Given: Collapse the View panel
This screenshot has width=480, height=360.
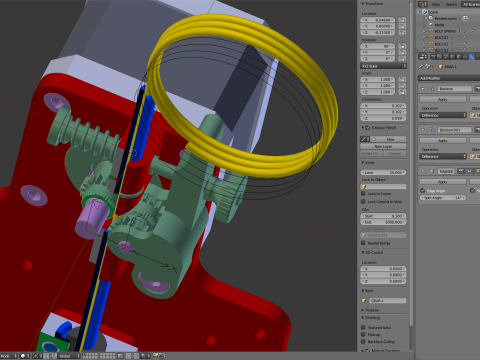Looking at the screenshot, I should (363, 163).
